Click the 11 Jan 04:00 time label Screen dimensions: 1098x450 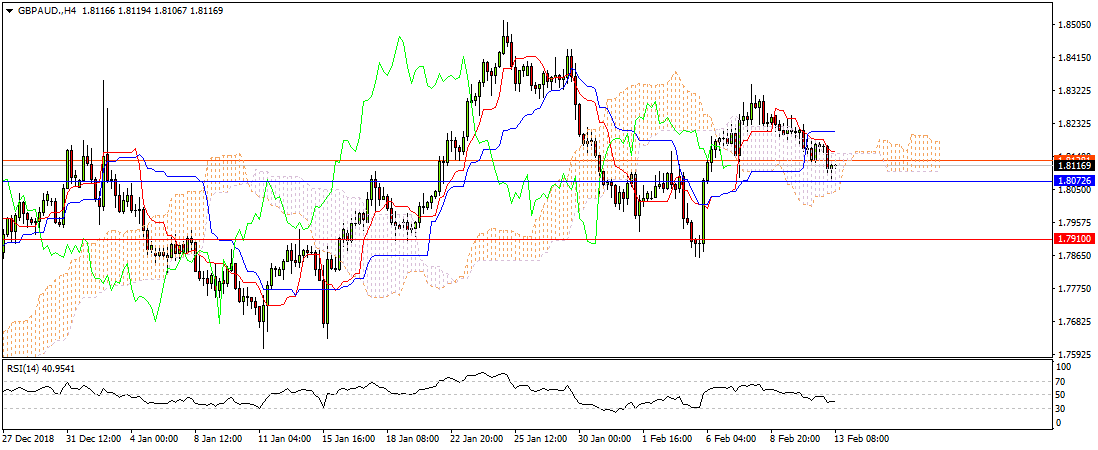pos(286,438)
